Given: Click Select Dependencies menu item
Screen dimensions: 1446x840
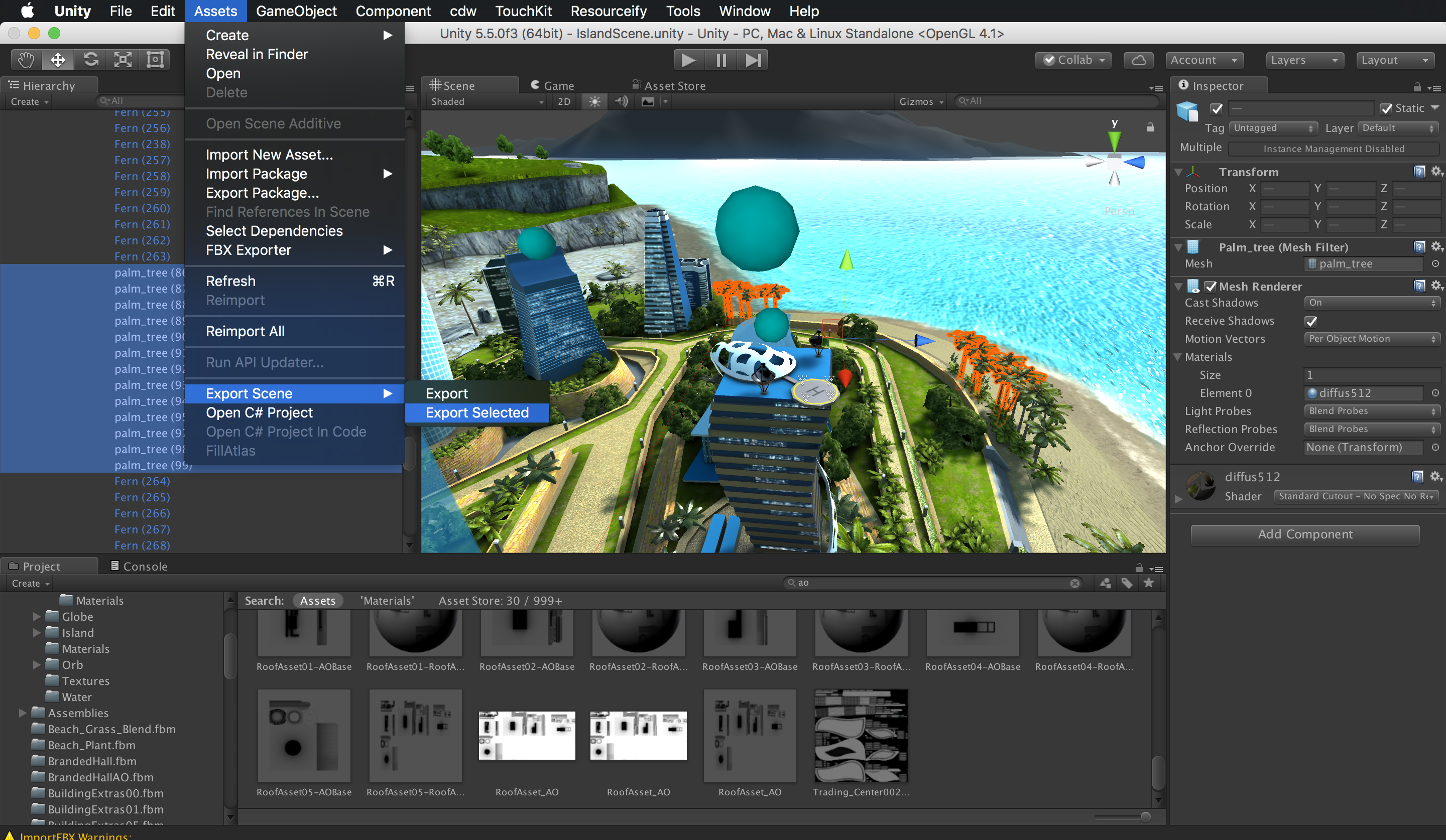Looking at the screenshot, I should [x=294, y=231].
